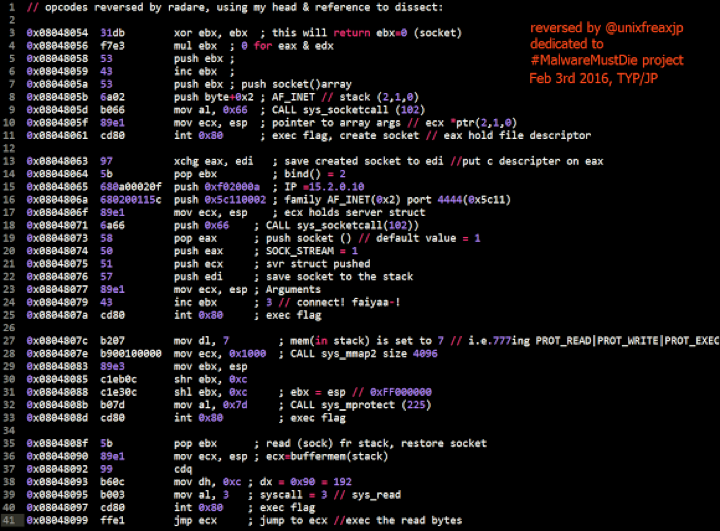Screen dimensions: 720x531
Task: Select opcode bytes 680200115c
Action: pos(131,200)
